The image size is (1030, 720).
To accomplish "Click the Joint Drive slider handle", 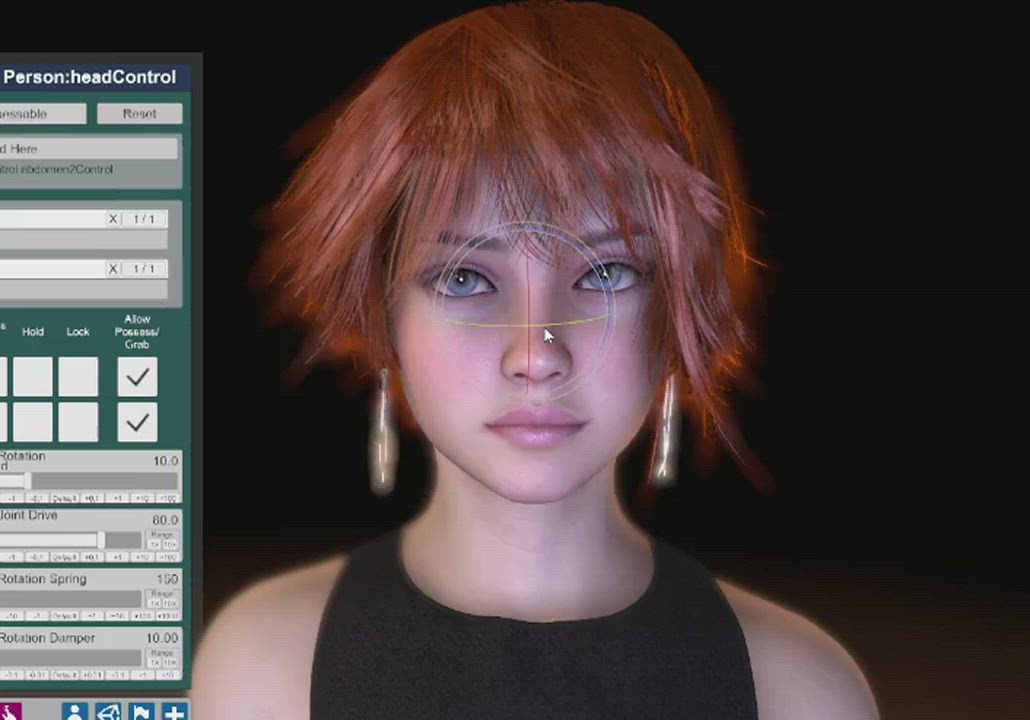I will pyautogui.click(x=101, y=540).
